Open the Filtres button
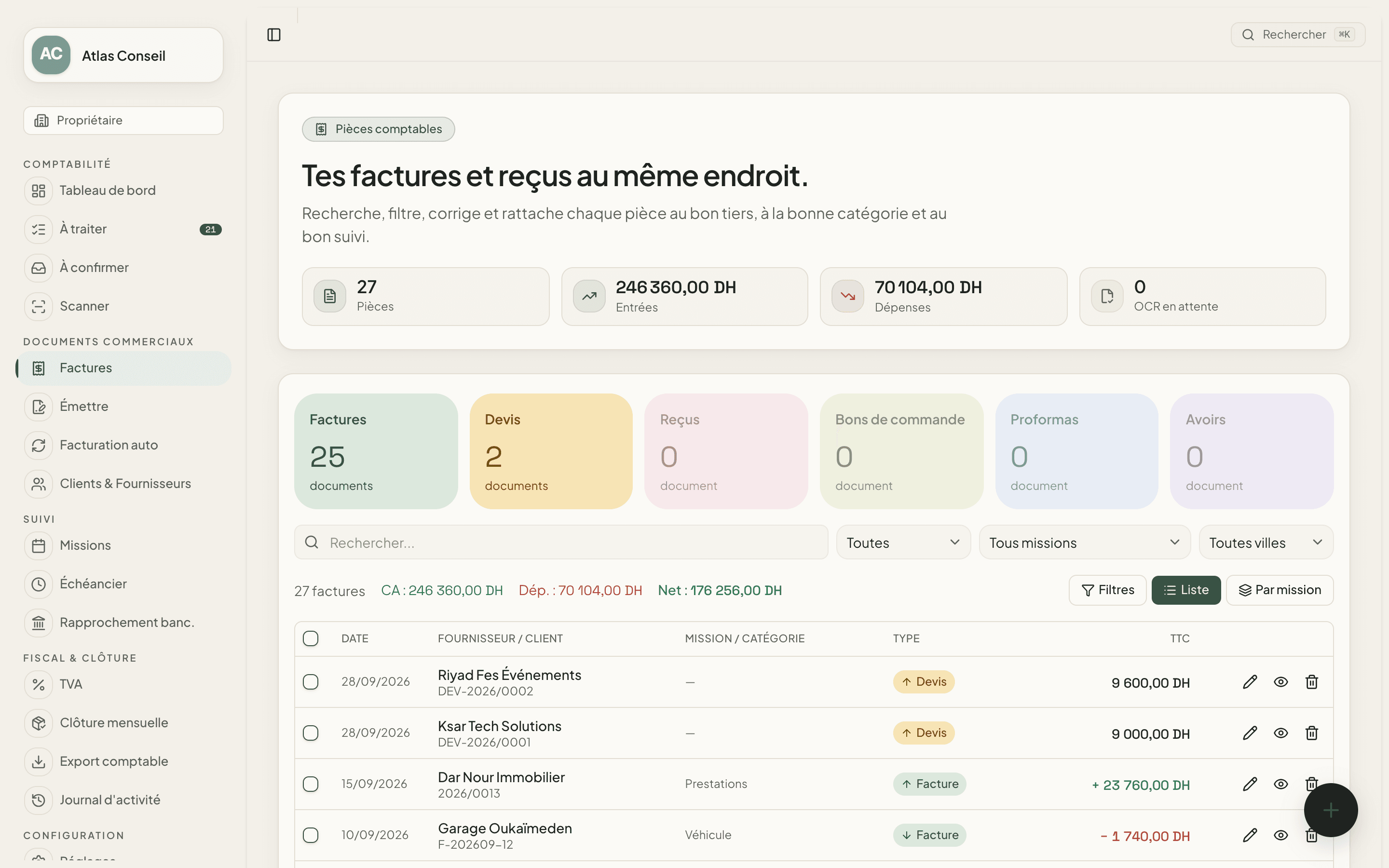The image size is (1389, 868). (1107, 590)
